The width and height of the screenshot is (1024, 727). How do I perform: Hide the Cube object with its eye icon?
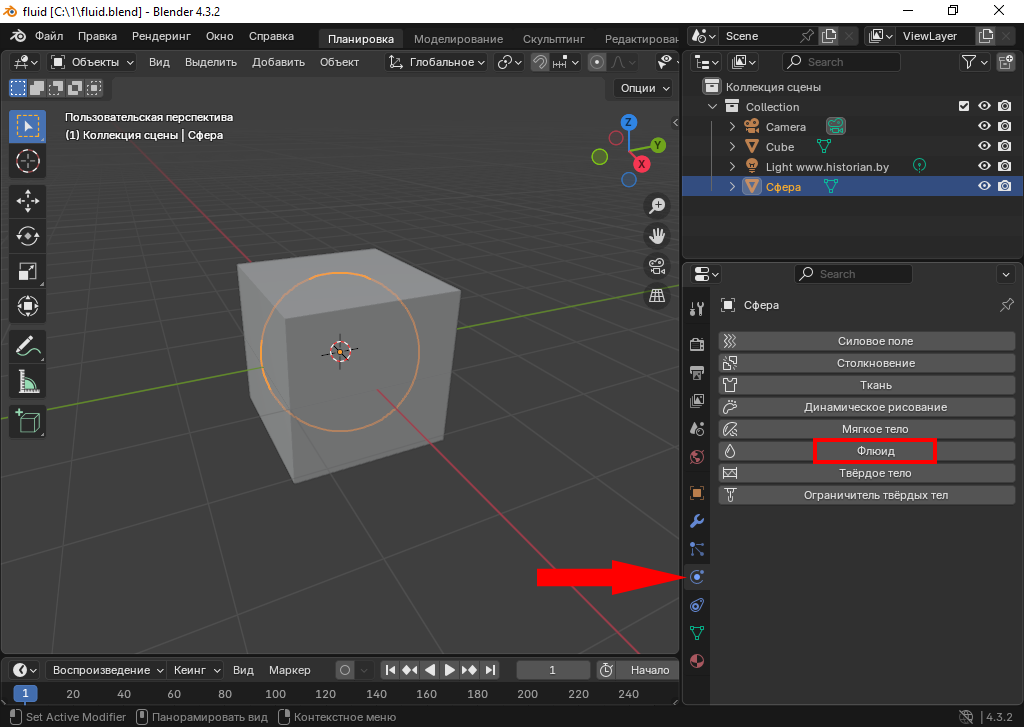(984, 147)
